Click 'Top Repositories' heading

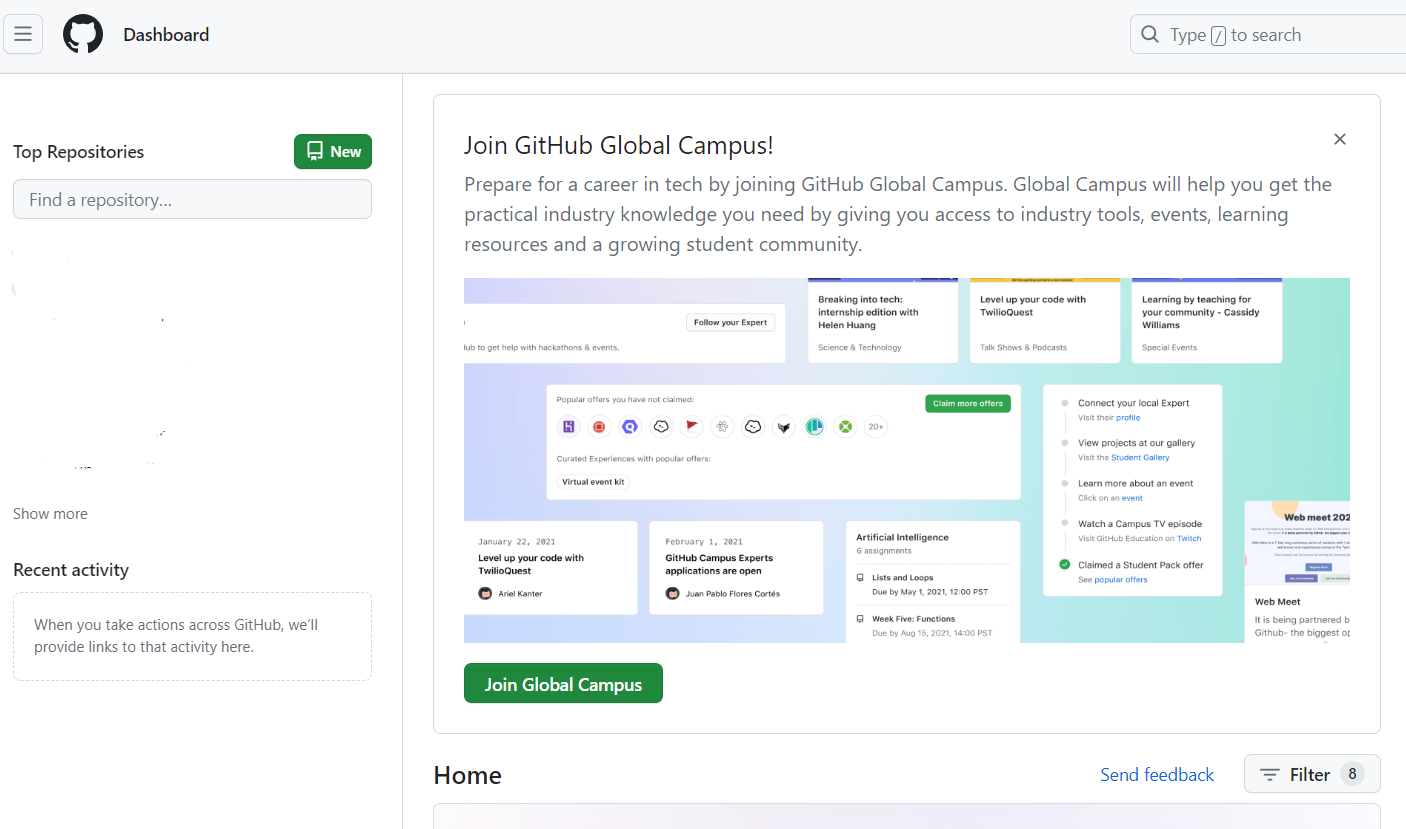(x=79, y=152)
